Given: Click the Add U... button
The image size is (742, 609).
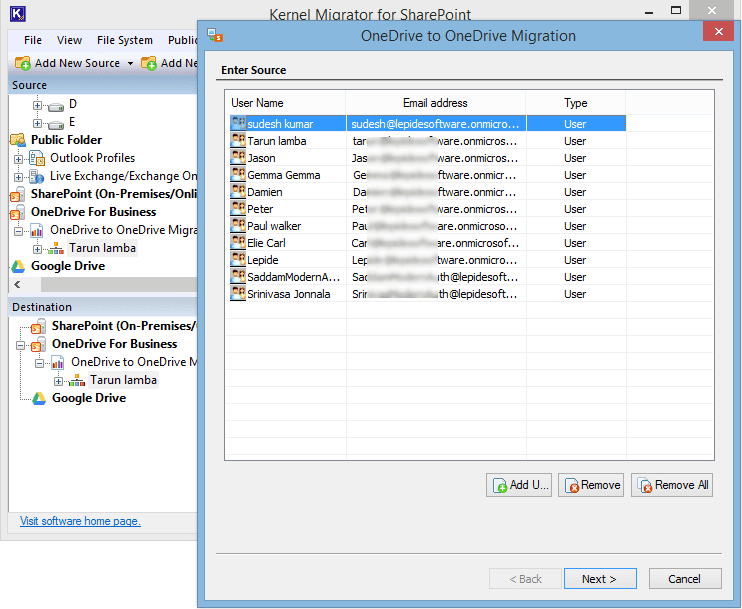Looking at the screenshot, I should point(519,485).
